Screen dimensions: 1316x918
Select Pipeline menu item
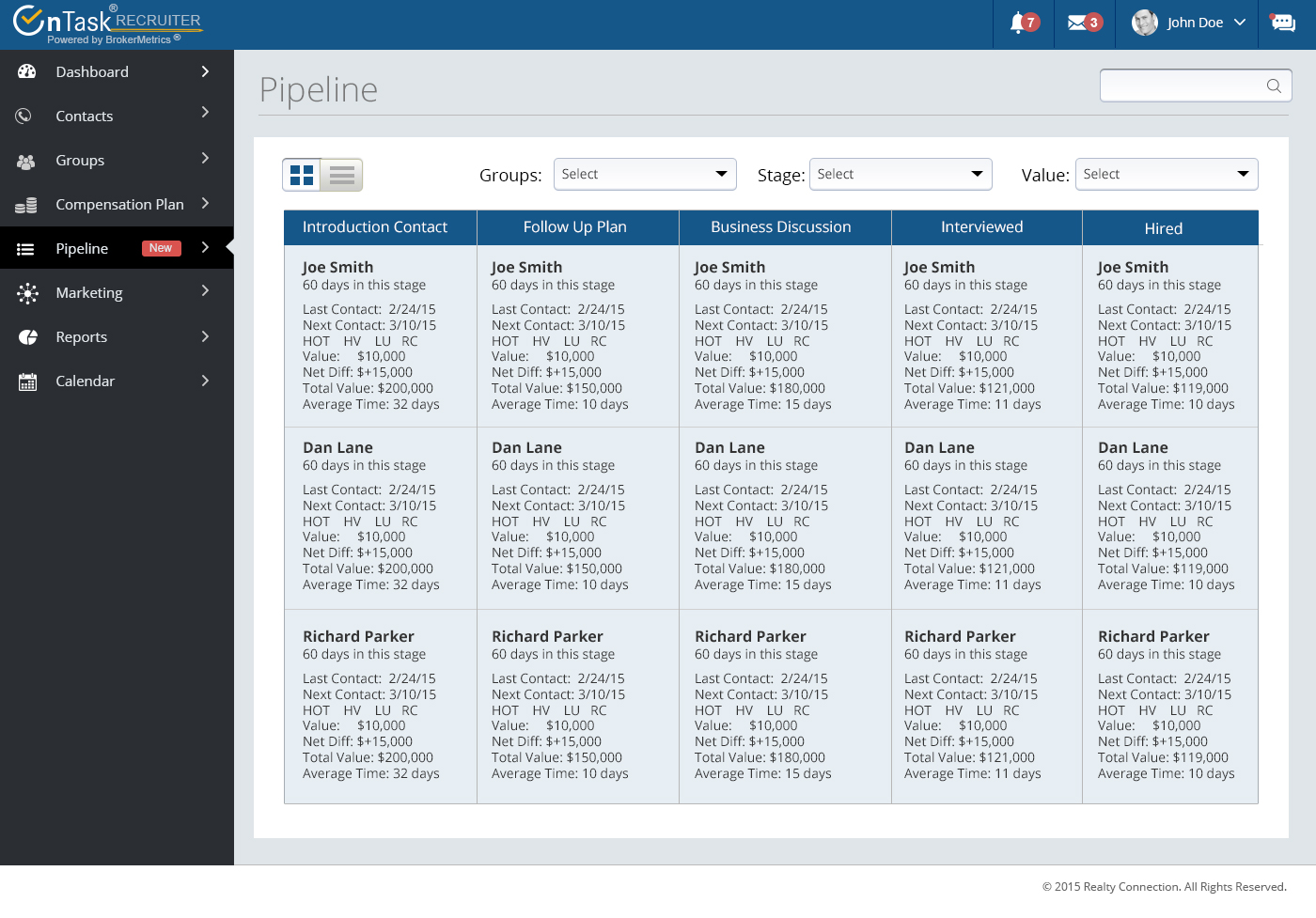pyautogui.click(x=117, y=248)
